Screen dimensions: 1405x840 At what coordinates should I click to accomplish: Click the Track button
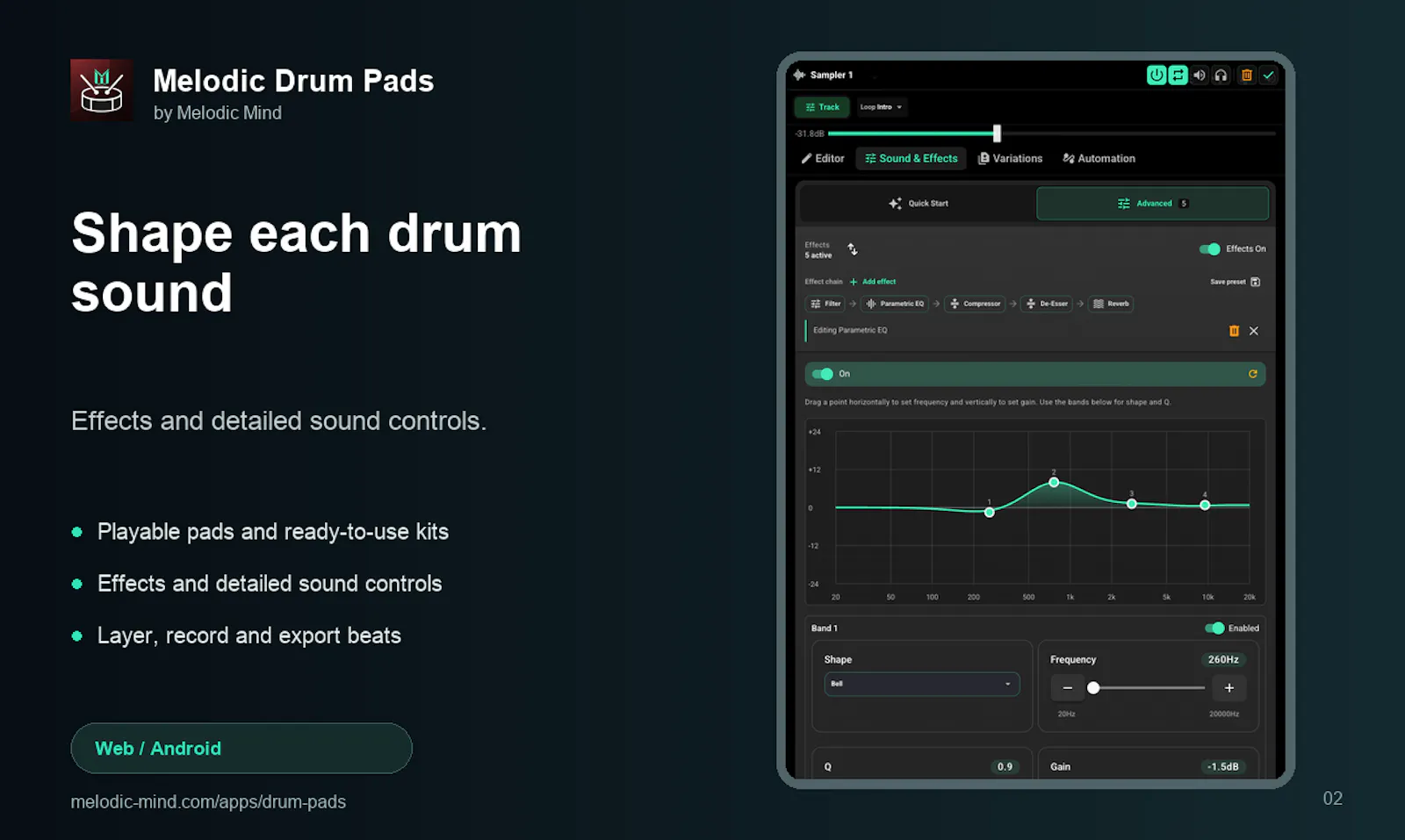pyautogui.click(x=822, y=107)
